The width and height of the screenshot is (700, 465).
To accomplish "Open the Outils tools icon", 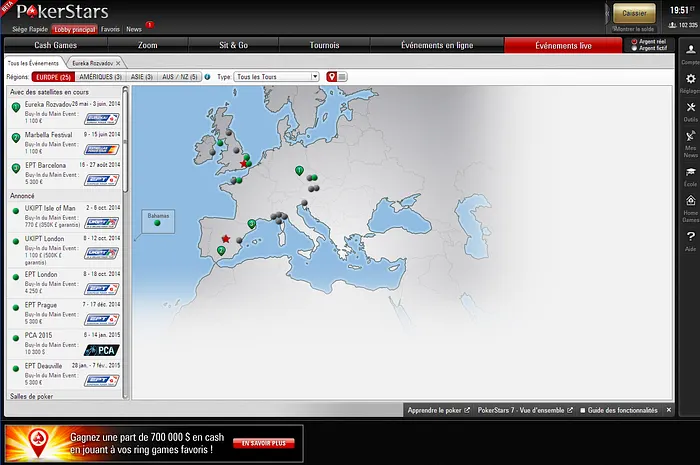I will click(690, 107).
